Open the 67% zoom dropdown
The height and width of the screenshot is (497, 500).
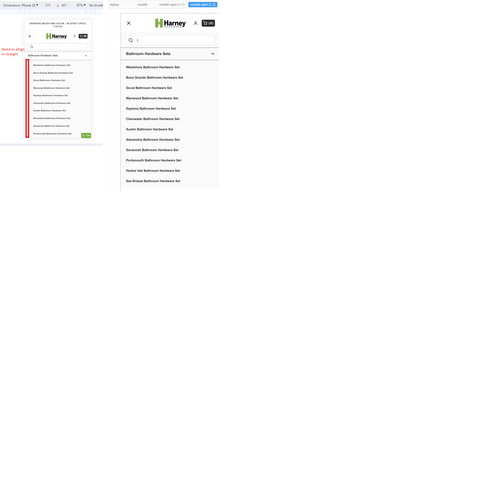(81, 5)
